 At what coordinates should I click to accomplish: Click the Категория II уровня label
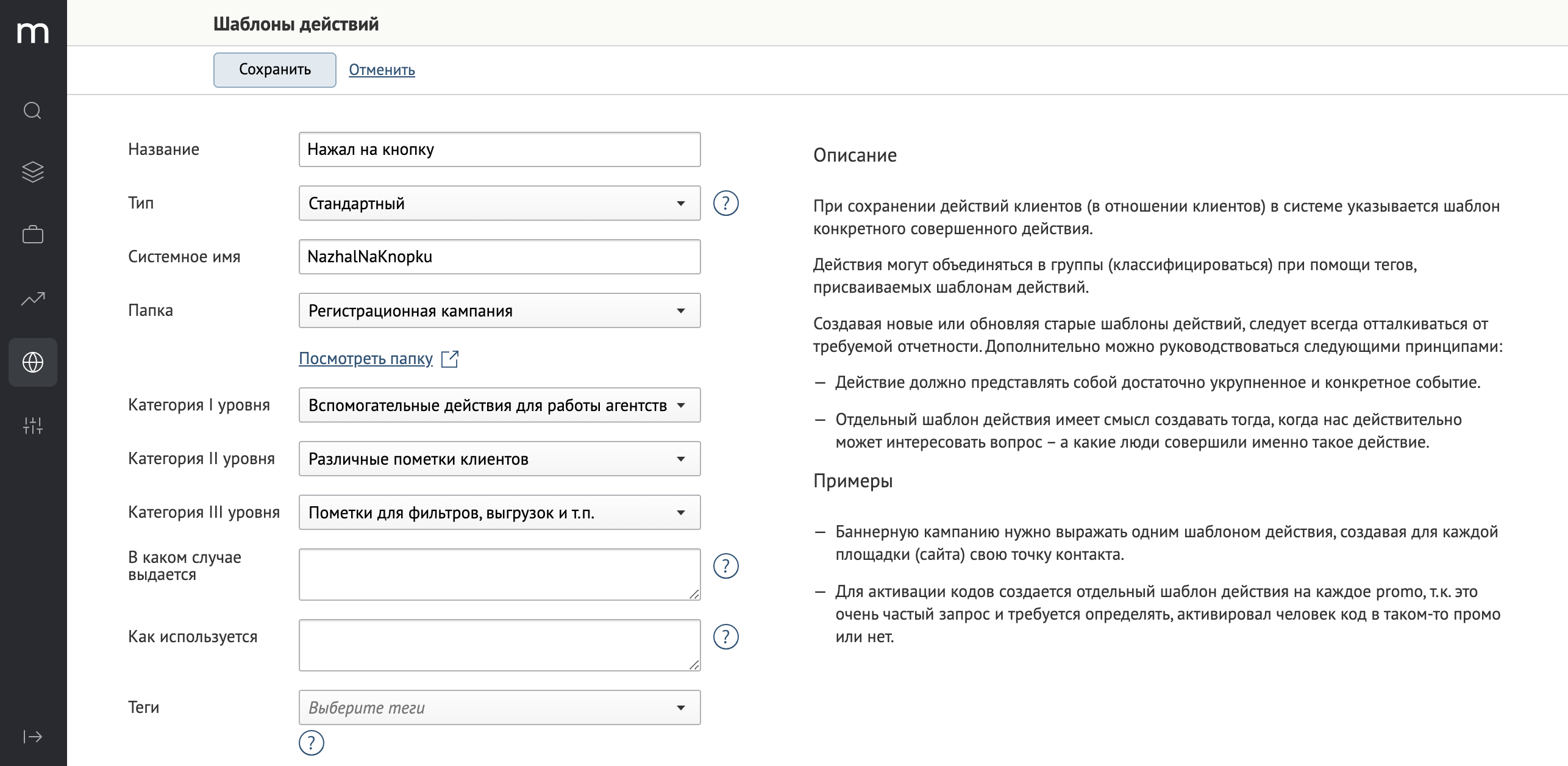[201, 459]
